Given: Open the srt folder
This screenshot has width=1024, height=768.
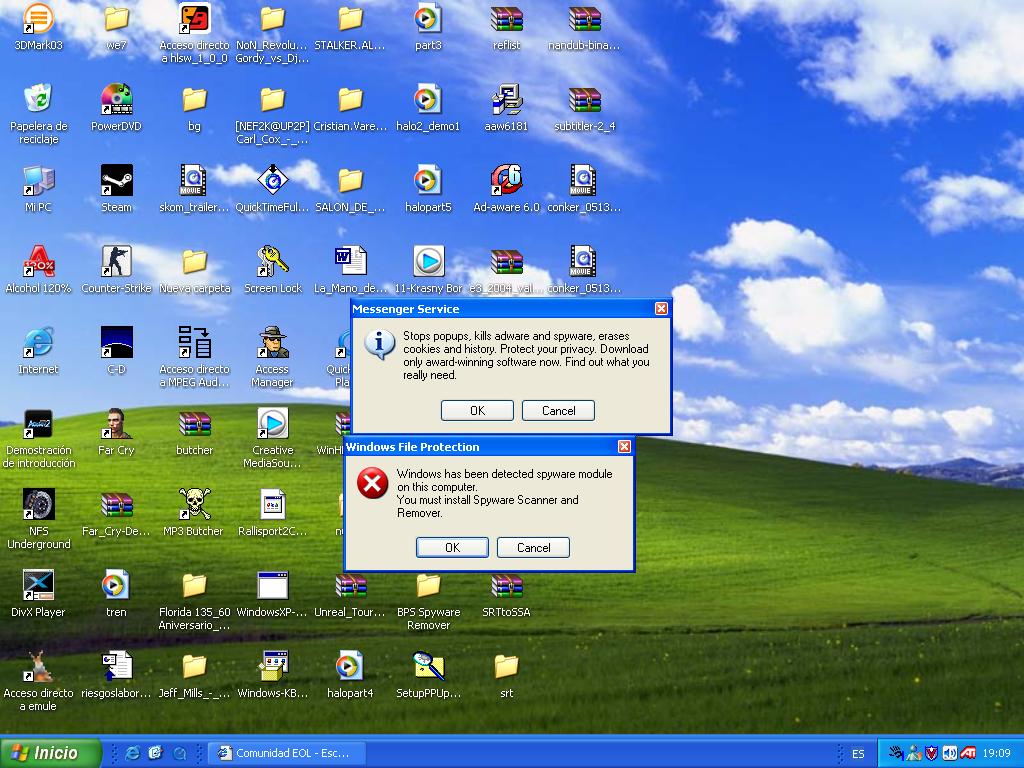Looking at the screenshot, I should pos(506,666).
